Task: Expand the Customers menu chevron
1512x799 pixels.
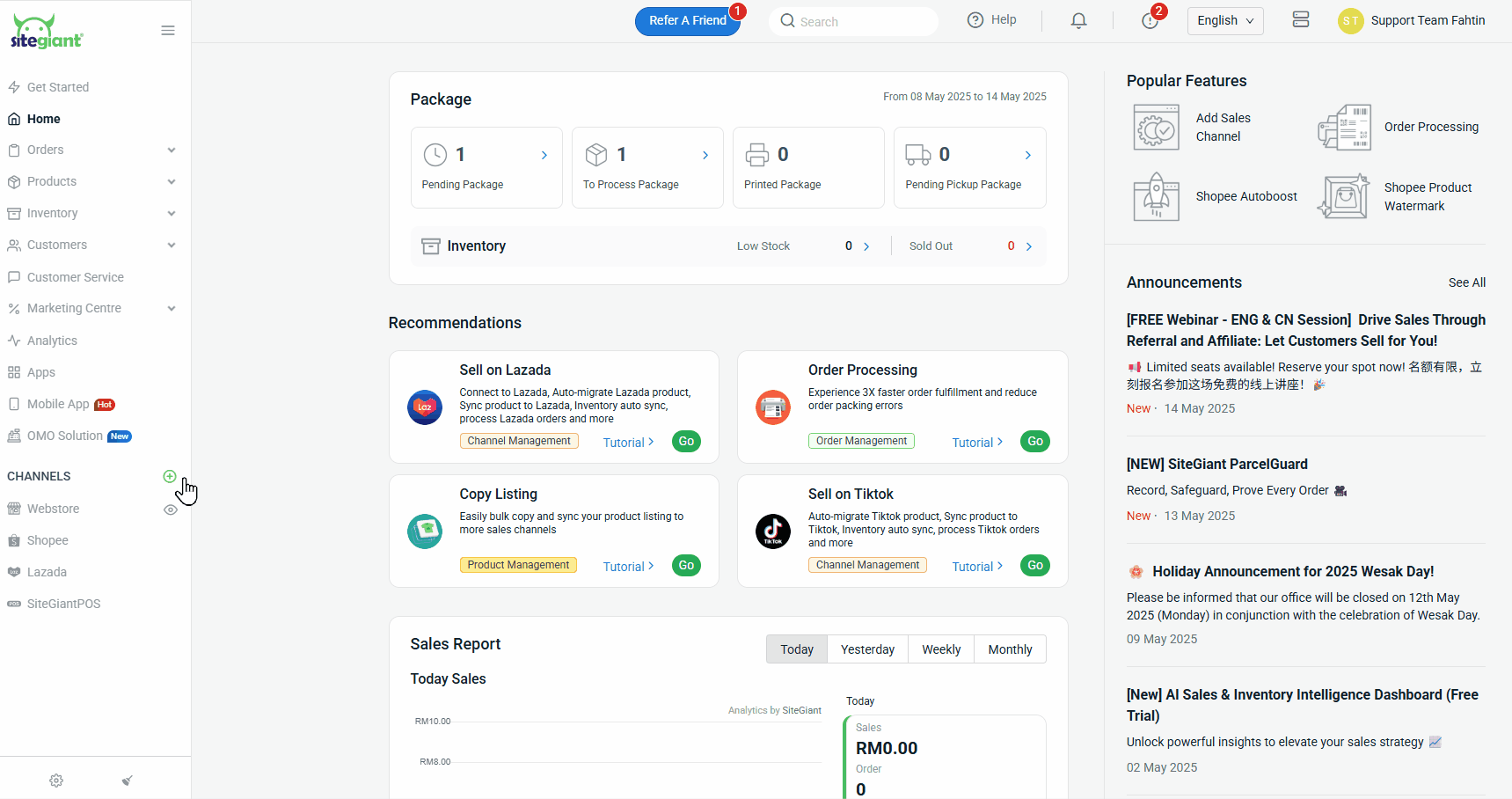Action: [x=172, y=246]
